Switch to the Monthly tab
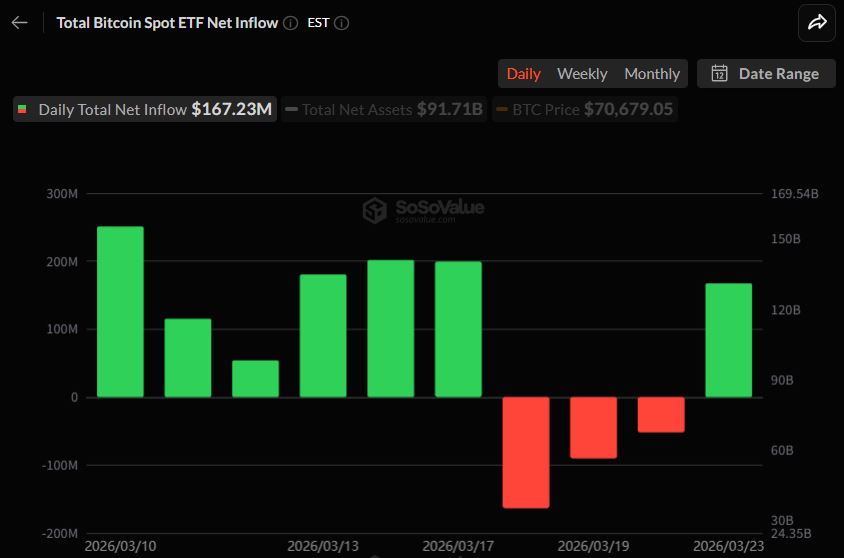The width and height of the screenshot is (844, 558). point(652,73)
